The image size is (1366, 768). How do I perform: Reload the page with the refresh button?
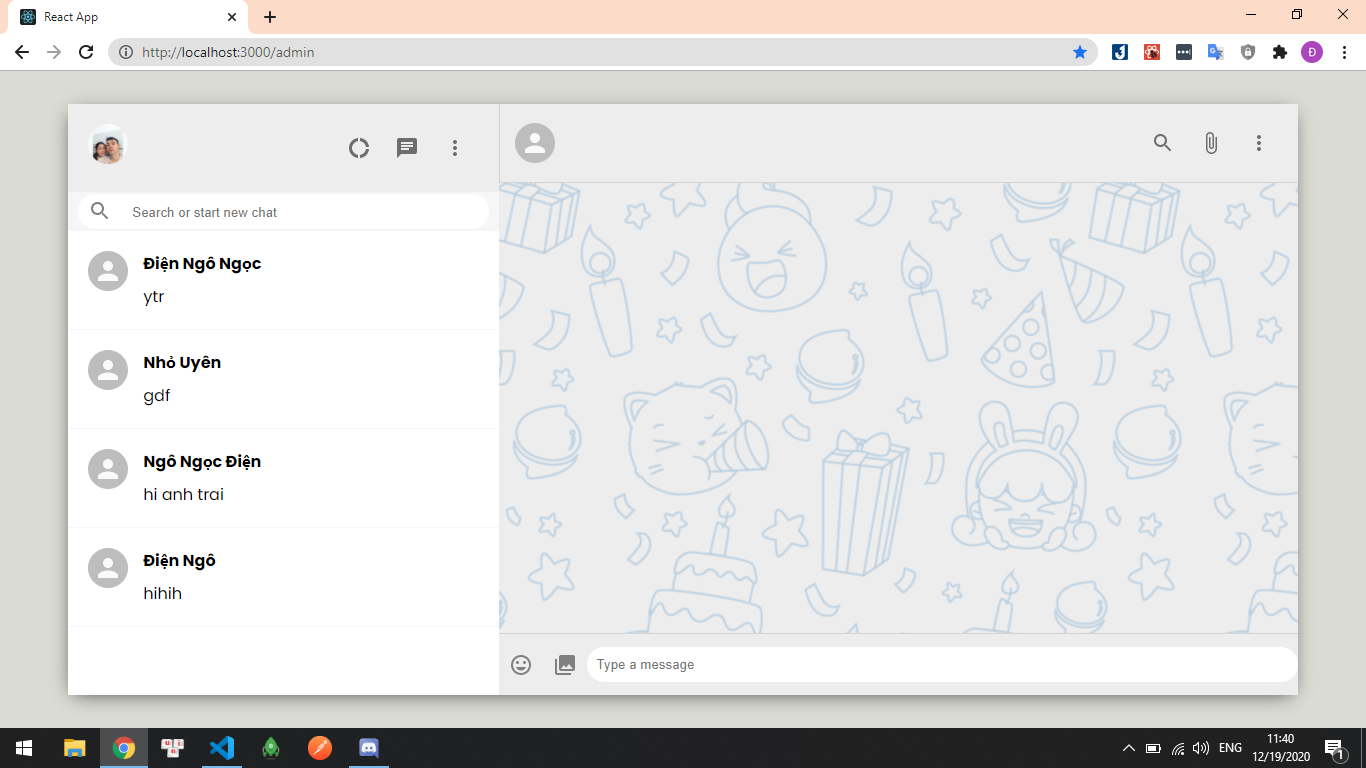click(x=86, y=52)
